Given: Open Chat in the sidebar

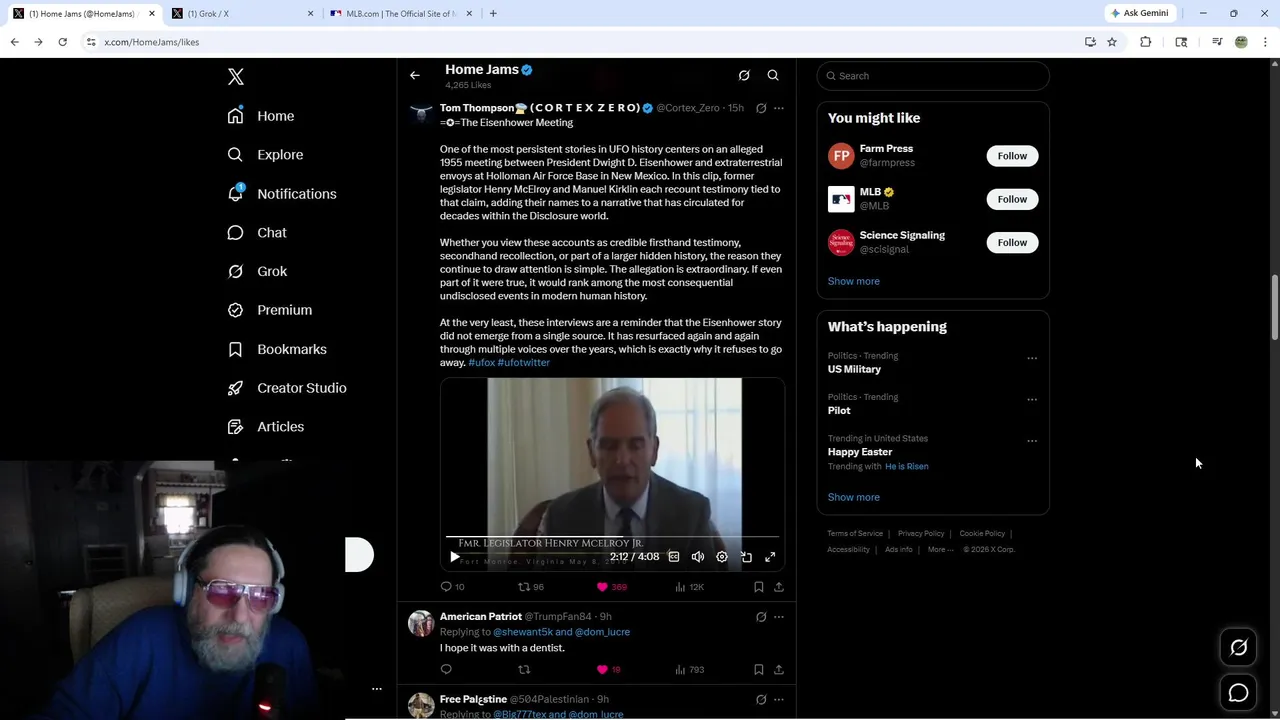Looking at the screenshot, I should [257, 232].
